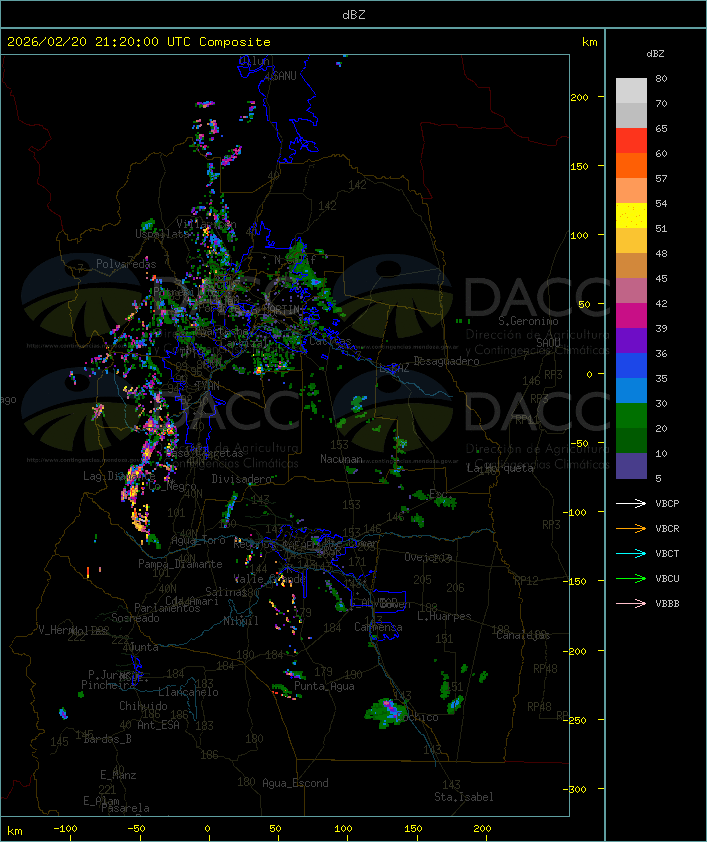The width and height of the screenshot is (707, 842).
Task: Click the Desaguadero place label
Action: pyautogui.click(x=446, y=361)
